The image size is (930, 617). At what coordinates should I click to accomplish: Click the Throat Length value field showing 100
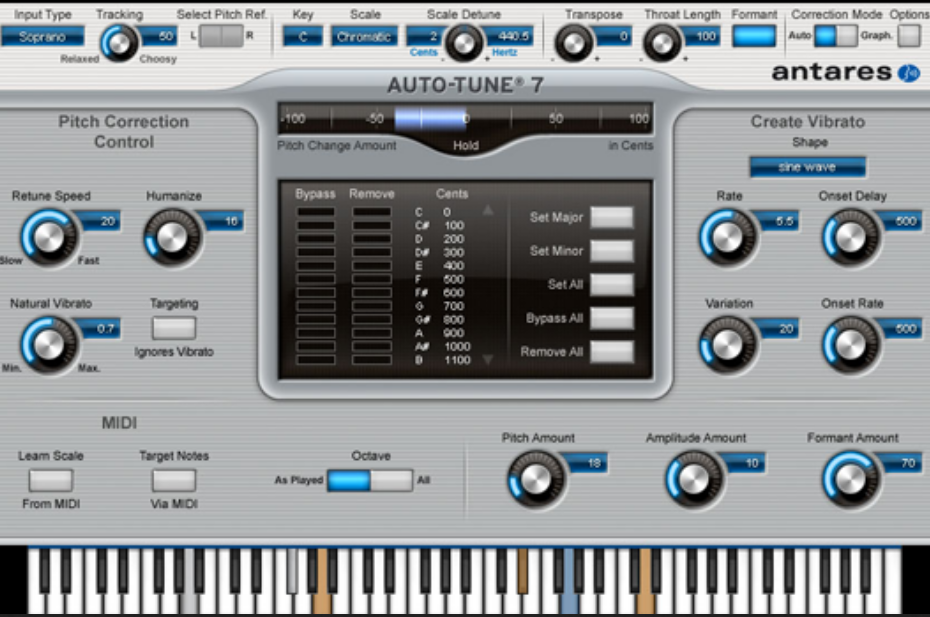click(x=702, y=36)
